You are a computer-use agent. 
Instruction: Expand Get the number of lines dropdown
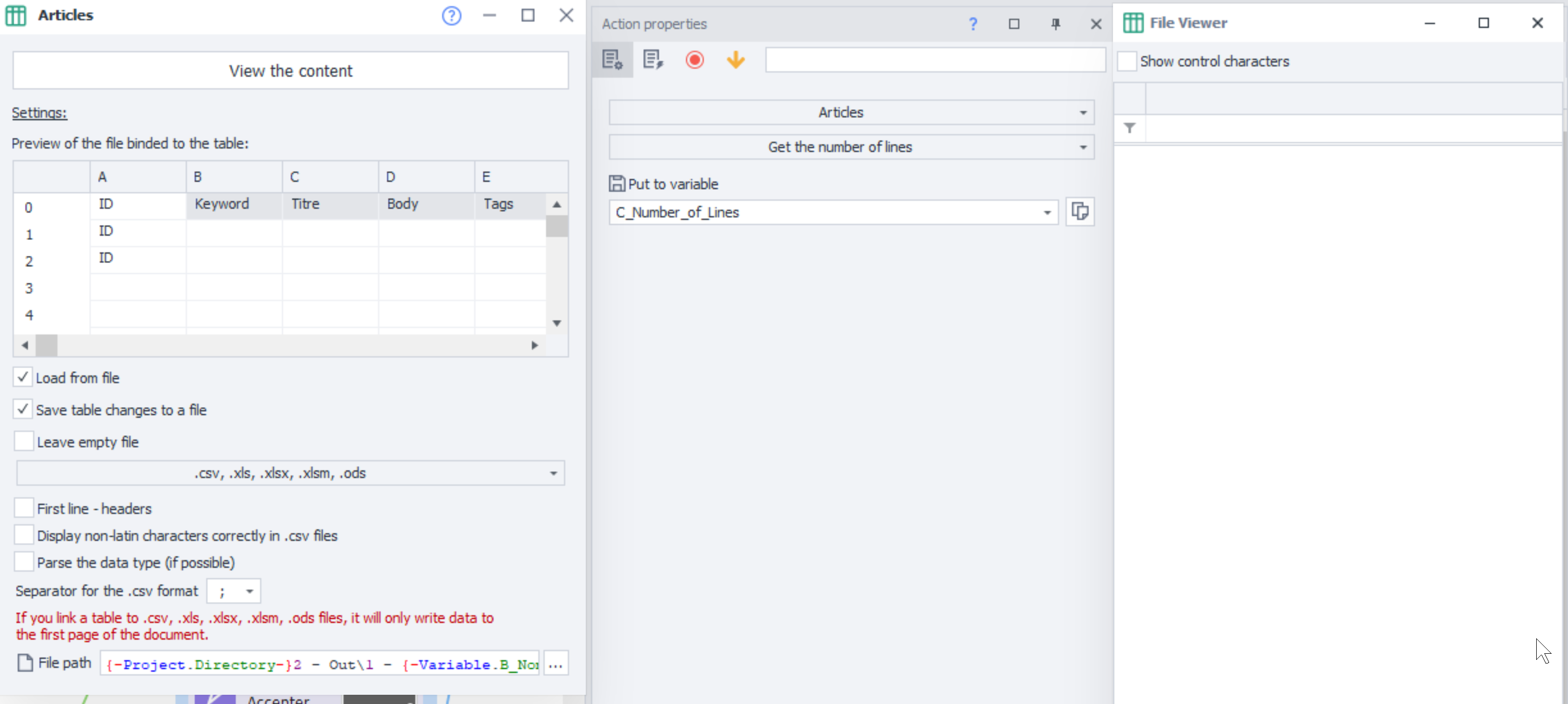[851, 147]
